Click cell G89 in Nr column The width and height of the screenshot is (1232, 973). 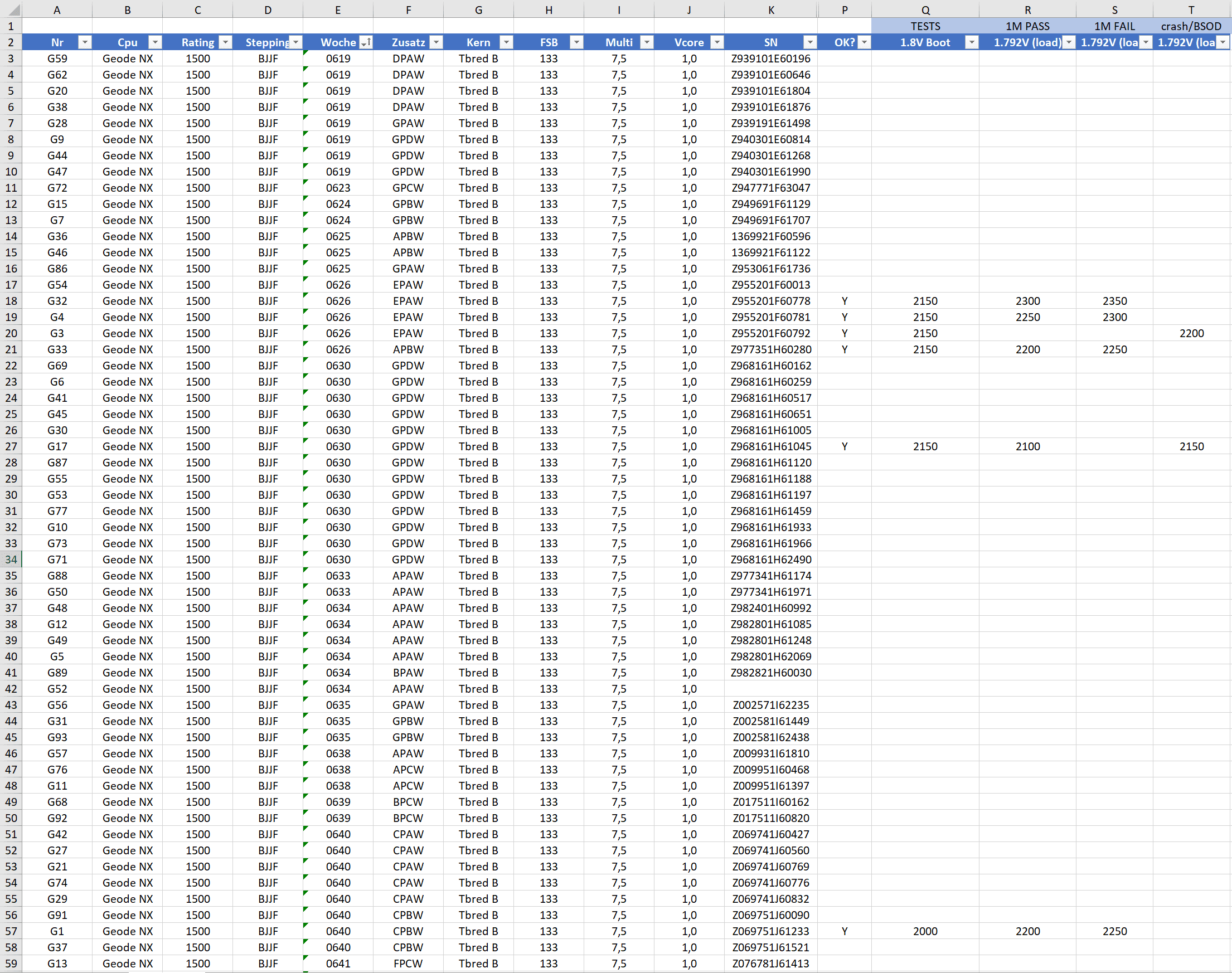(57, 673)
